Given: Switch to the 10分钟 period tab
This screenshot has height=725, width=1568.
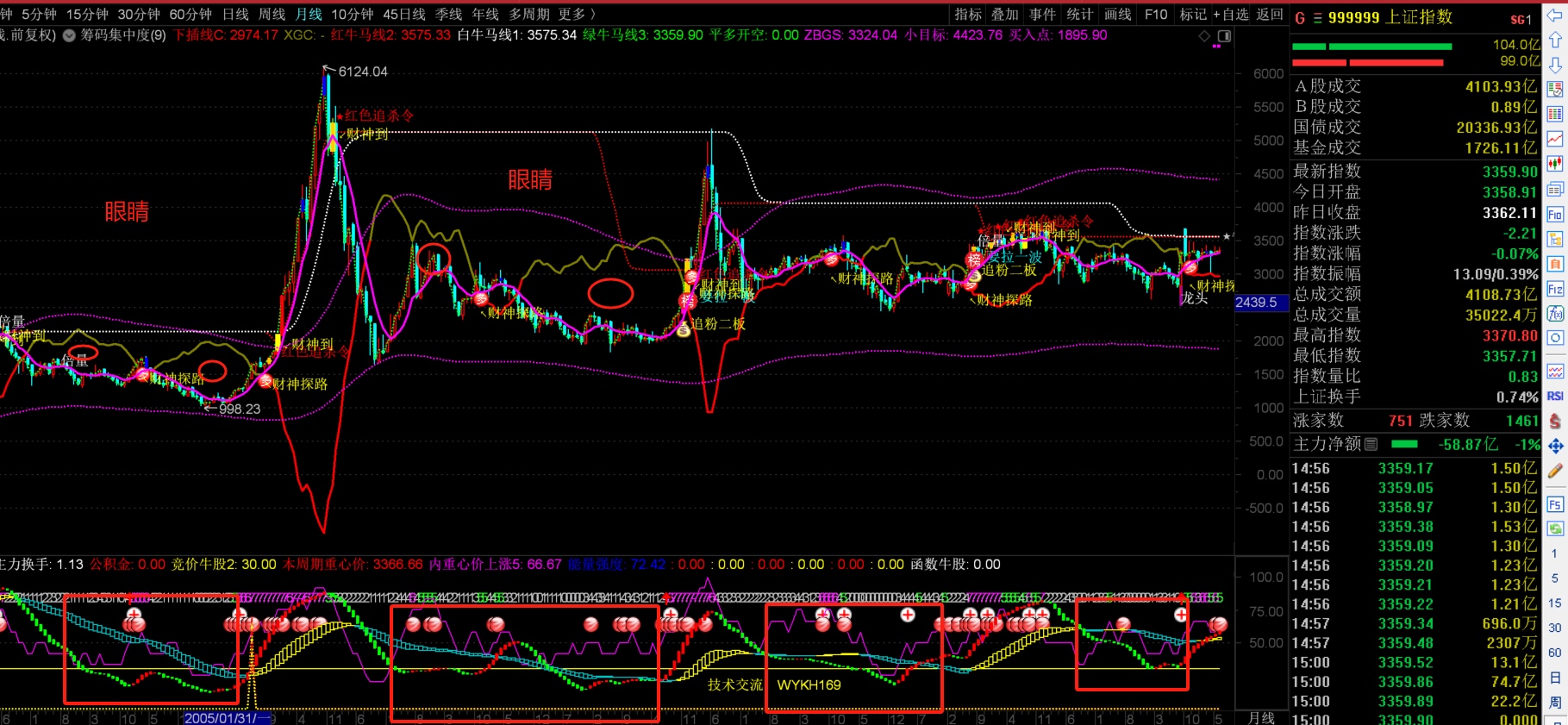Looking at the screenshot, I should (353, 15).
